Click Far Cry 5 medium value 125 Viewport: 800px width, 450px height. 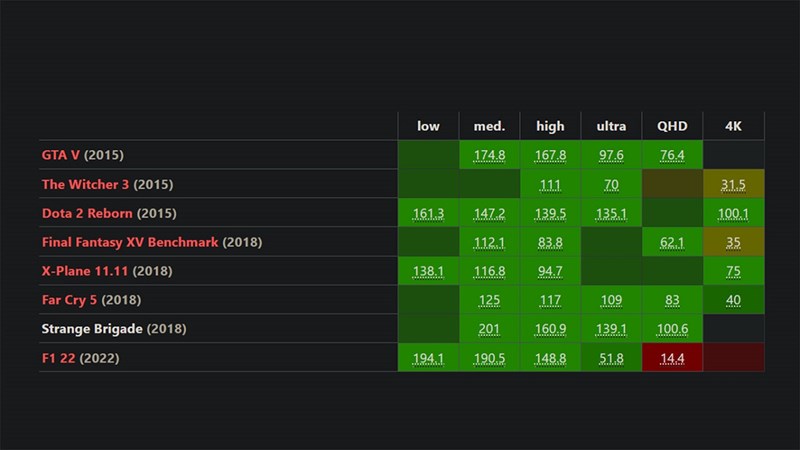489,301
